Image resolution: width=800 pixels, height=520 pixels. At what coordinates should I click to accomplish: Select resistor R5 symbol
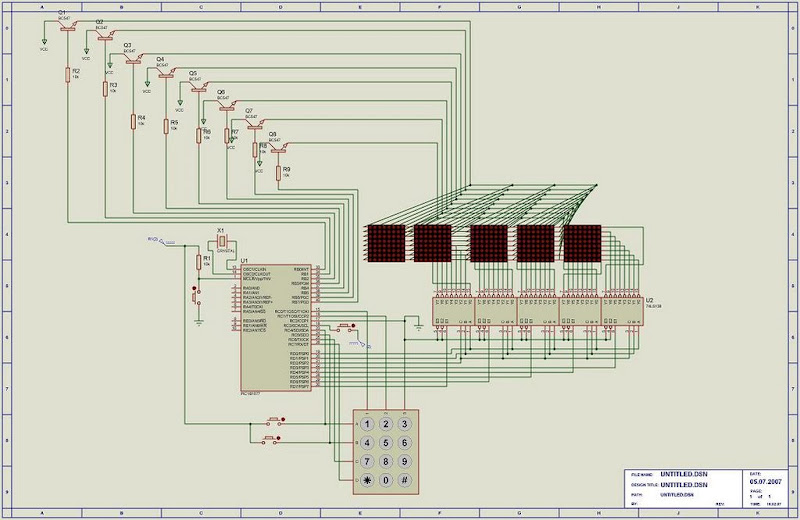166,126
